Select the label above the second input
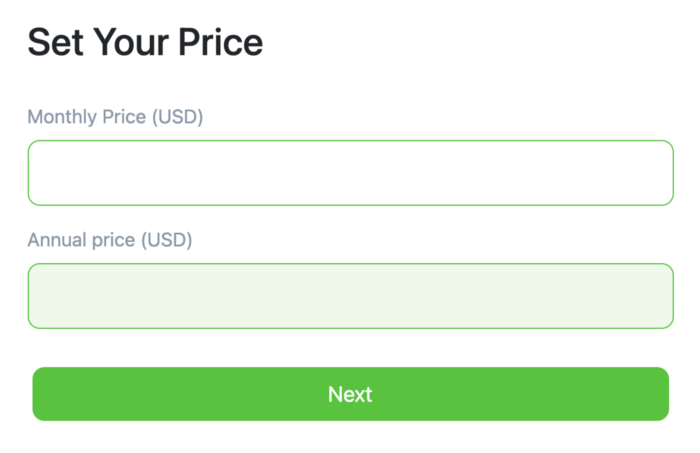 [x=110, y=240]
